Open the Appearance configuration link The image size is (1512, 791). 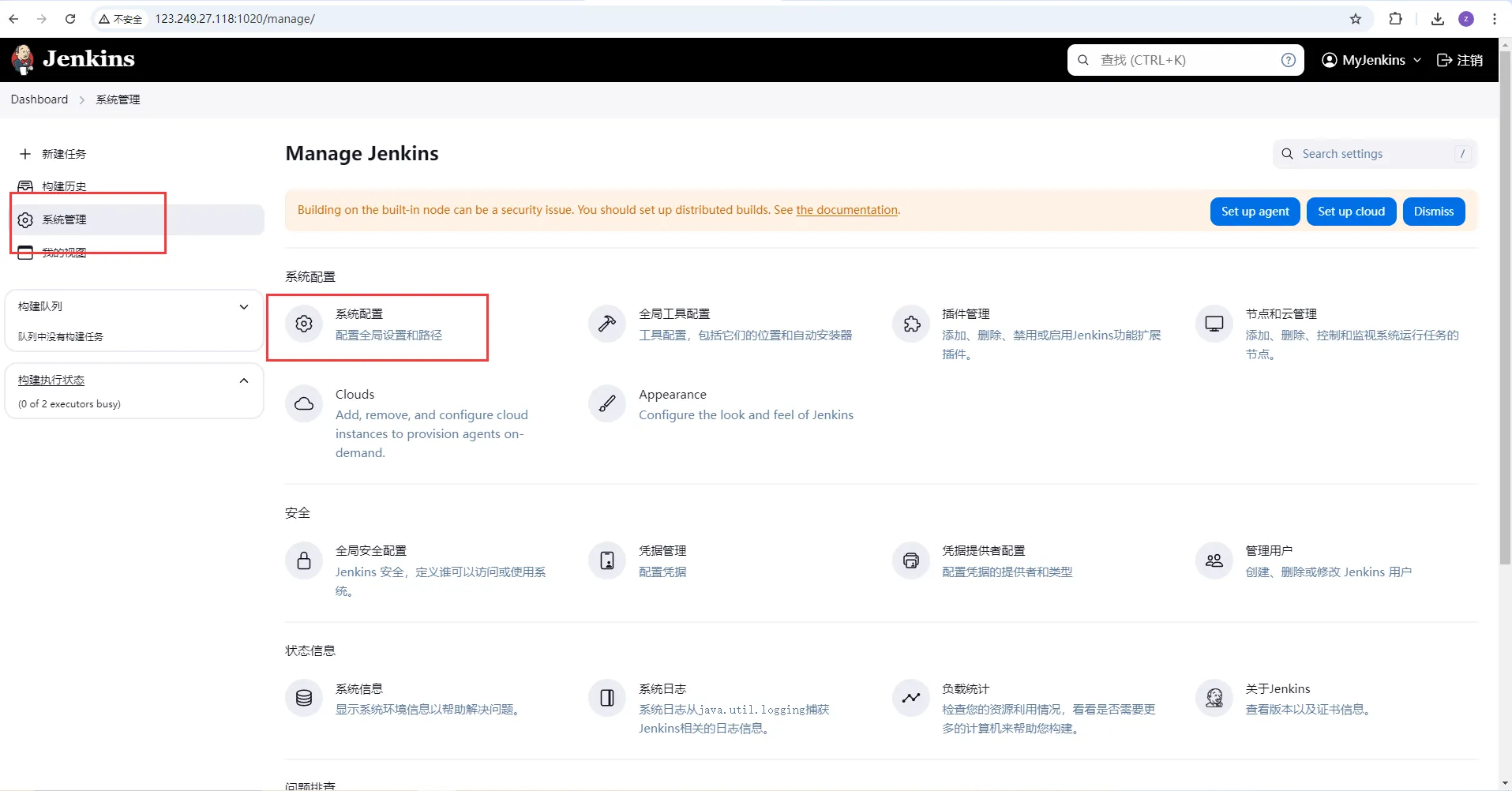673,394
